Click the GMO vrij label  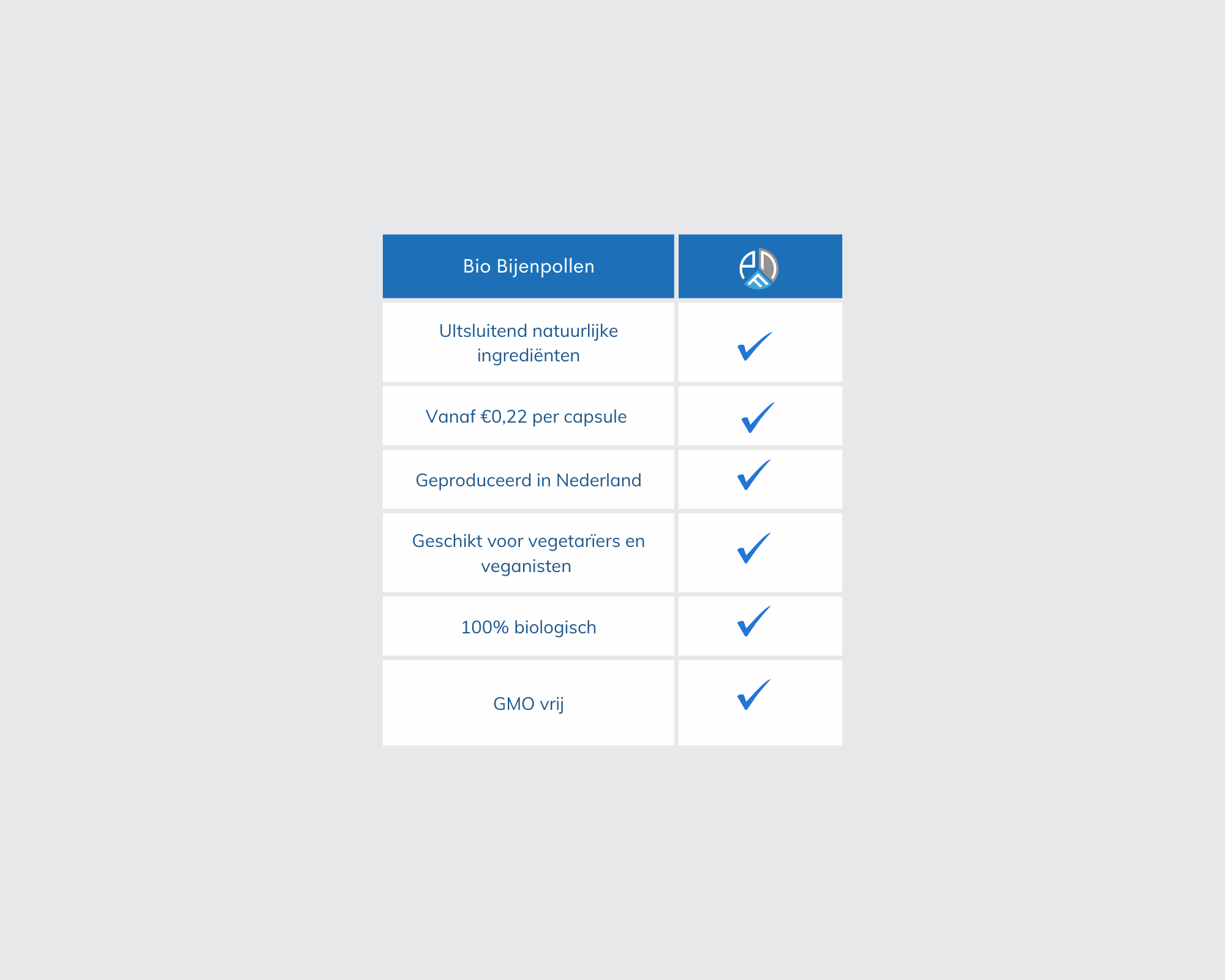click(x=529, y=704)
